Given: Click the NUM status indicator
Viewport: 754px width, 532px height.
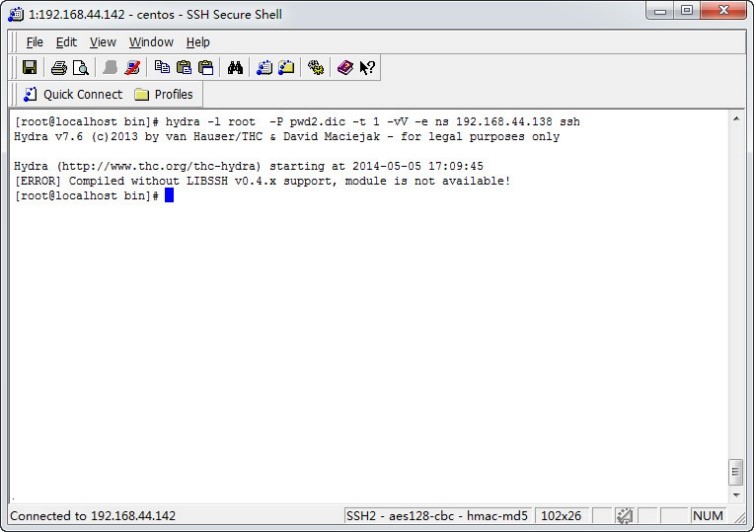Looking at the screenshot, I should [707, 516].
